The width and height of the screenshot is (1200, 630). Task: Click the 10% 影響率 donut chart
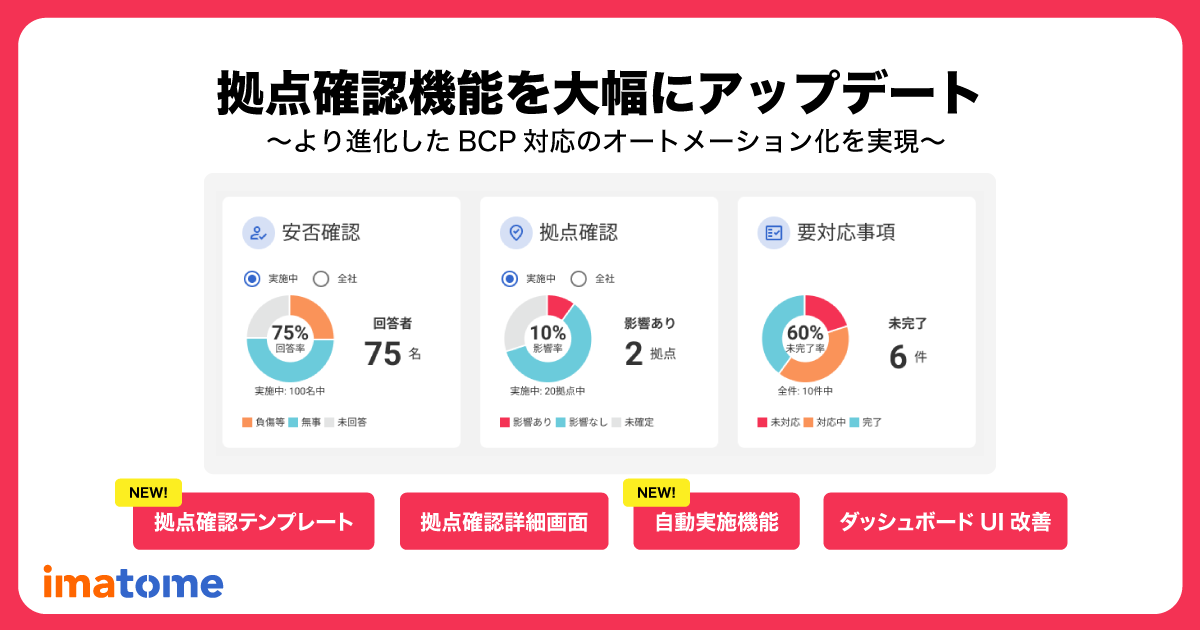[548, 338]
